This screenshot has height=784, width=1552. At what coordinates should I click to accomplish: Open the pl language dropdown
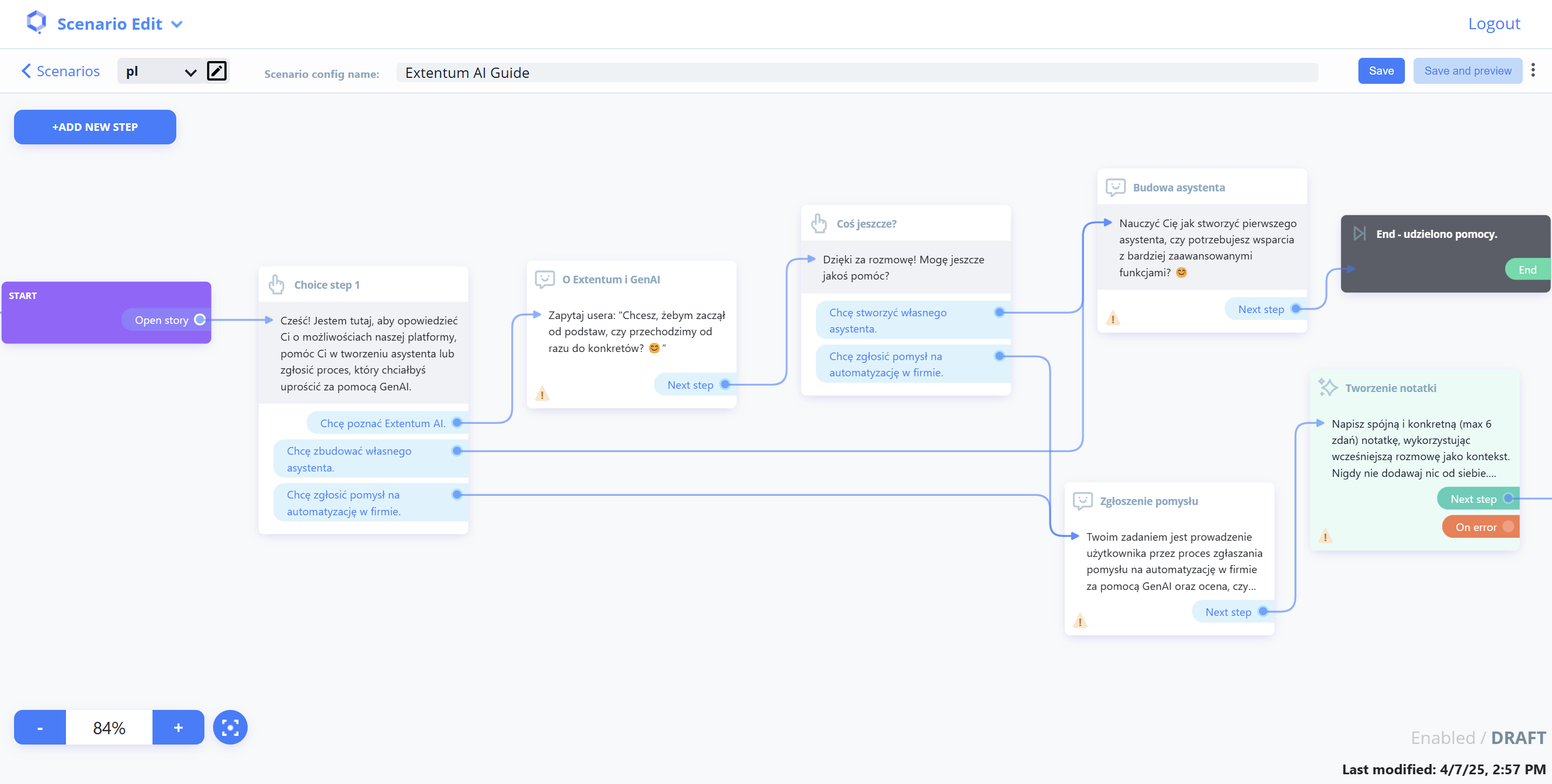[161, 72]
